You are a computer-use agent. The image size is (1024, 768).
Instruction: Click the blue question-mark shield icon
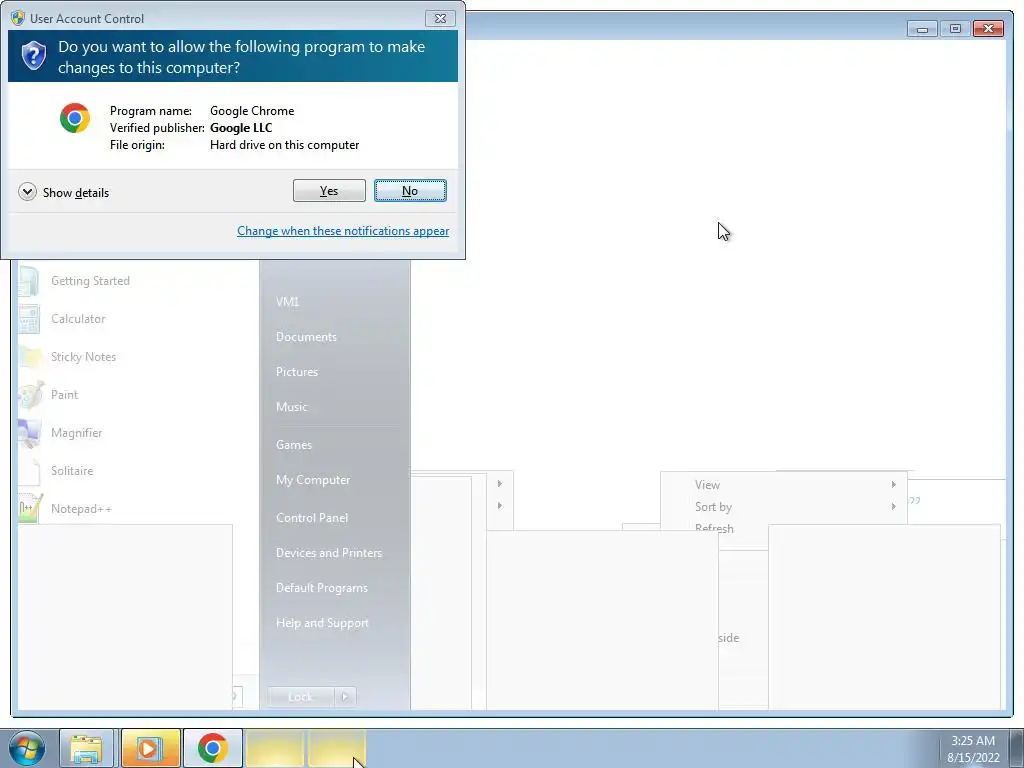coord(34,56)
